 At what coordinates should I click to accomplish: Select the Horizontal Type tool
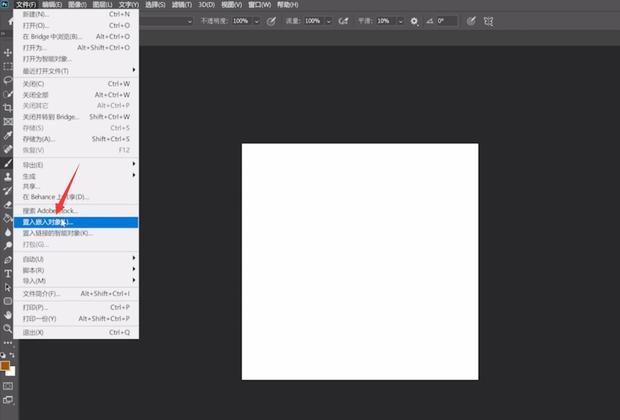8,274
